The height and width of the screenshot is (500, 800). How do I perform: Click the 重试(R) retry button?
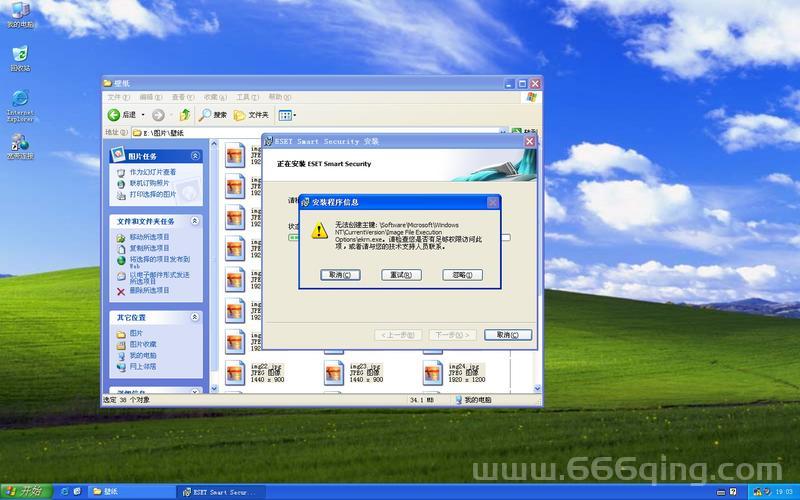(401, 275)
